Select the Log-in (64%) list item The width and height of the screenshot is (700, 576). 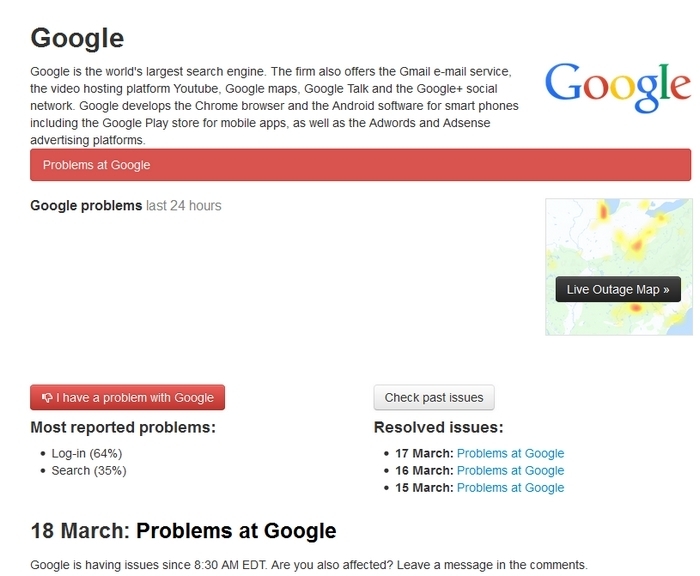[87, 453]
